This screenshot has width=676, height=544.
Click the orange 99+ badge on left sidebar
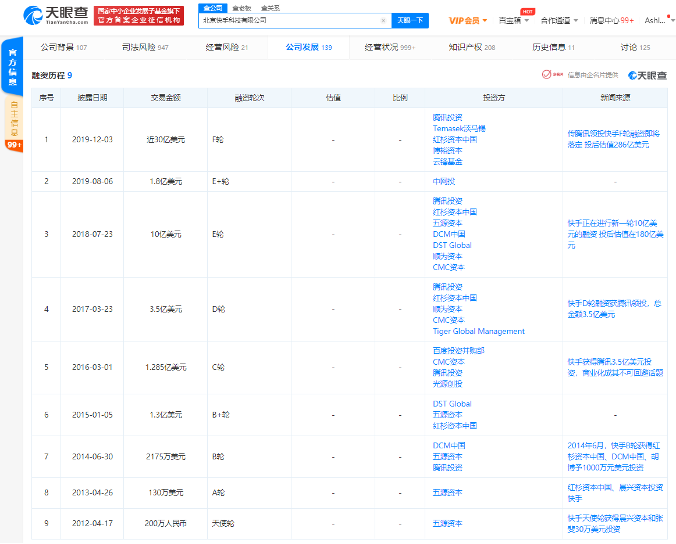tap(14, 145)
